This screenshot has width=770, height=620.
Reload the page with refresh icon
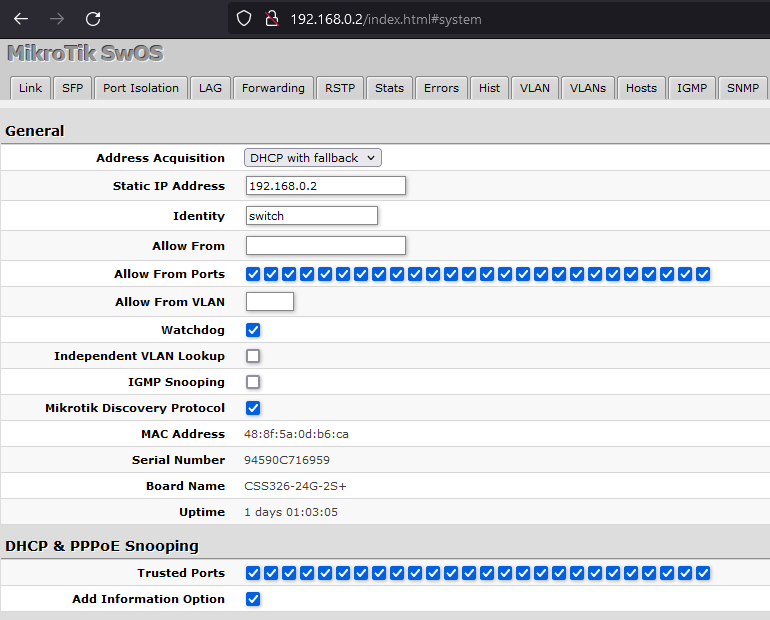click(93, 18)
